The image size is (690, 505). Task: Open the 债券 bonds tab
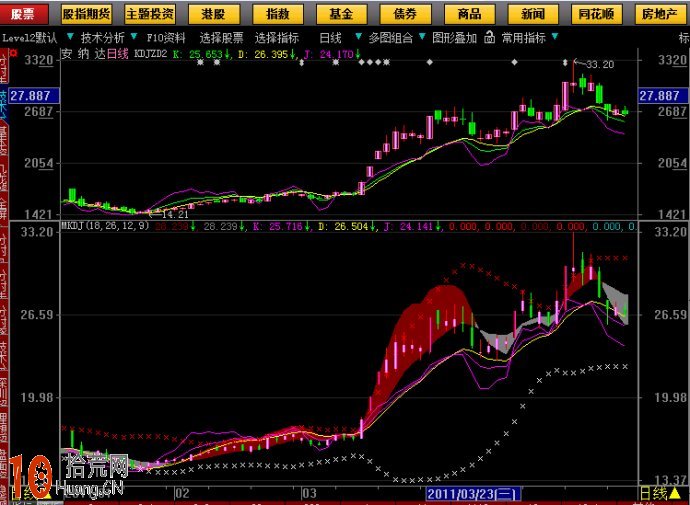coord(405,14)
